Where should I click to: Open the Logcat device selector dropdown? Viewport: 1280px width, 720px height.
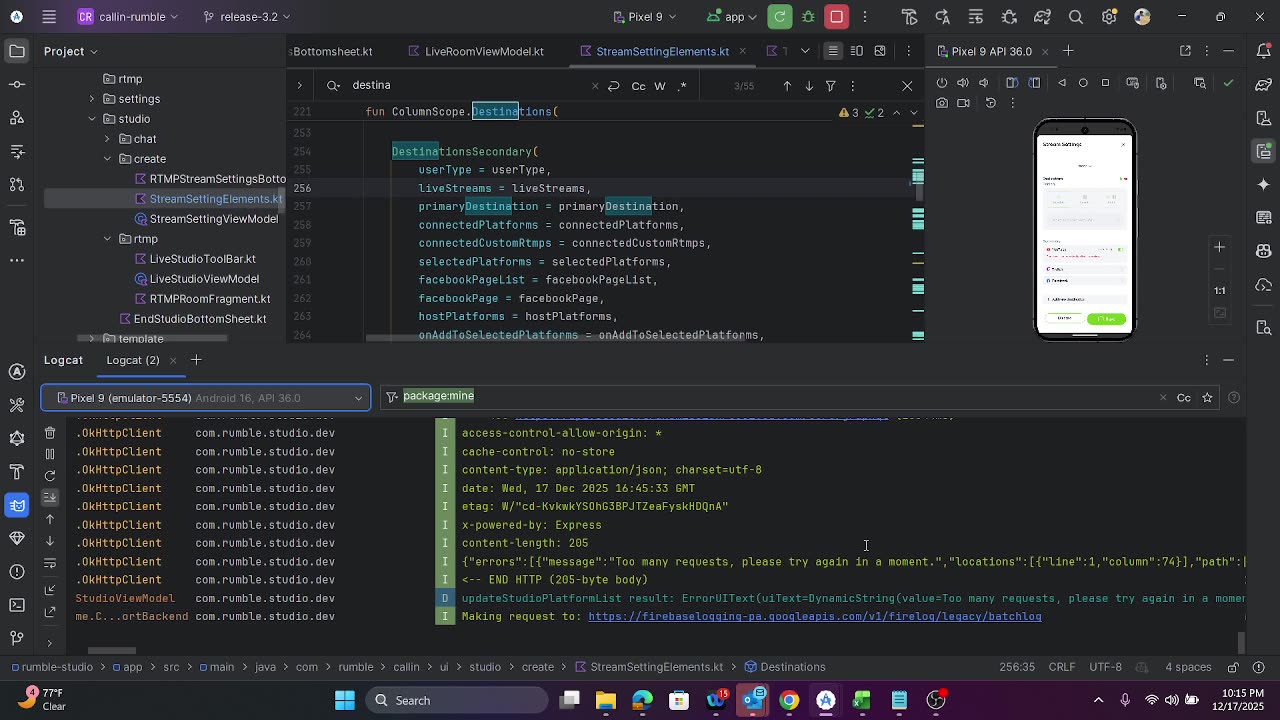(206, 398)
